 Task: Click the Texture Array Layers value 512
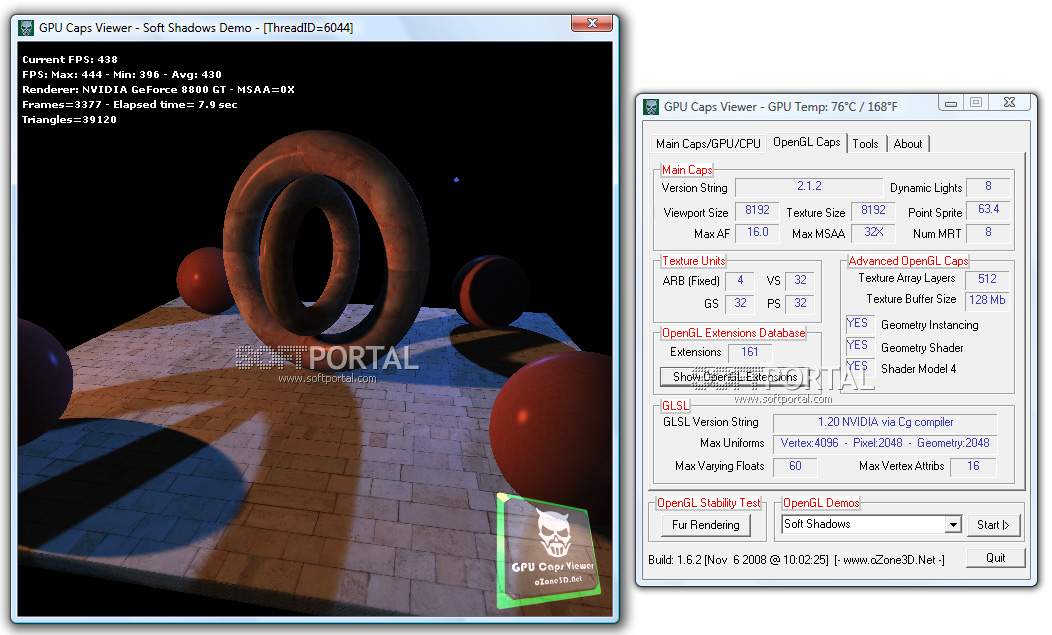pyautogui.click(x=987, y=279)
